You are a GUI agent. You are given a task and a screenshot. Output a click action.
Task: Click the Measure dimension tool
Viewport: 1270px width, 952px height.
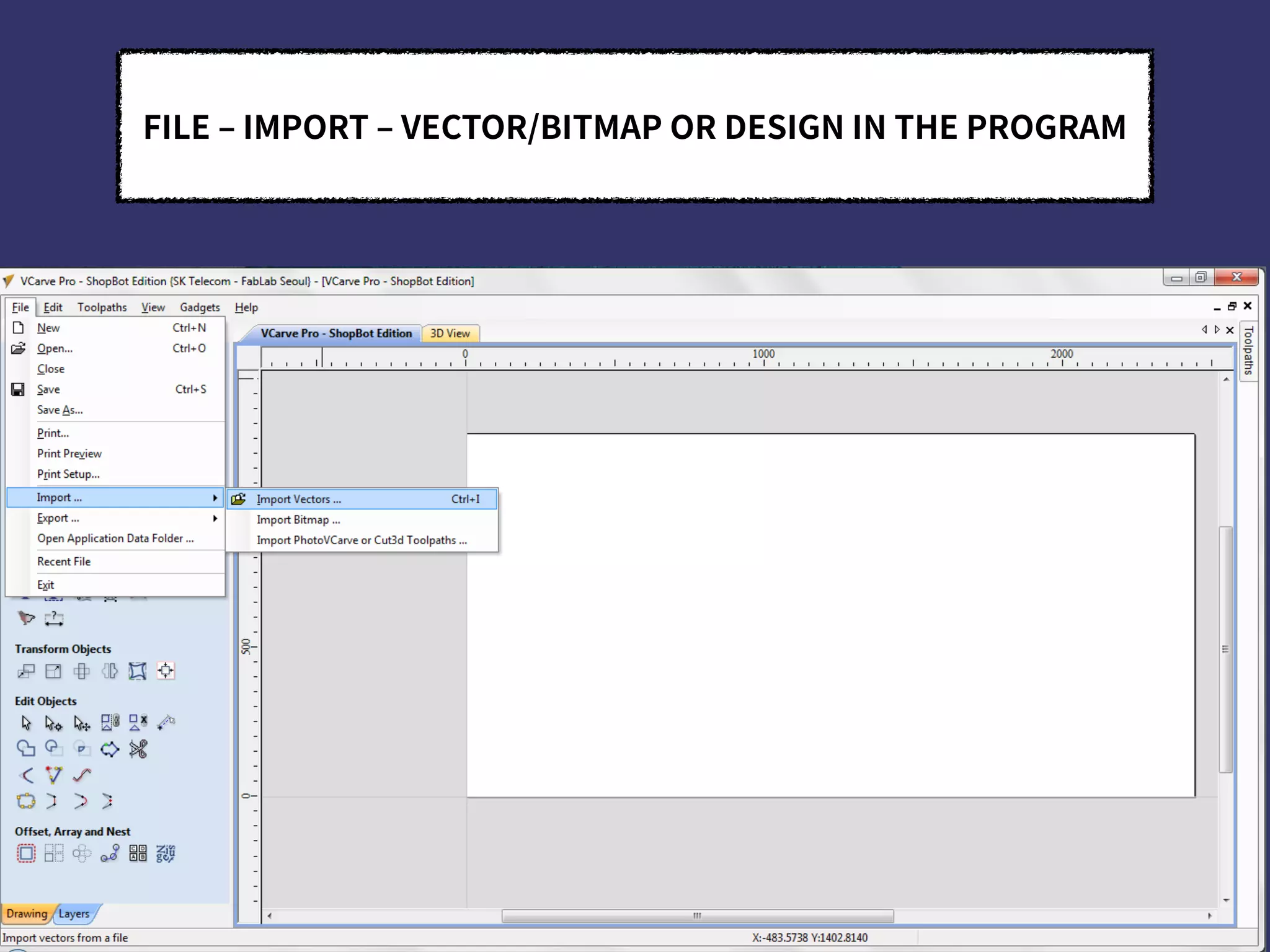pos(54,618)
